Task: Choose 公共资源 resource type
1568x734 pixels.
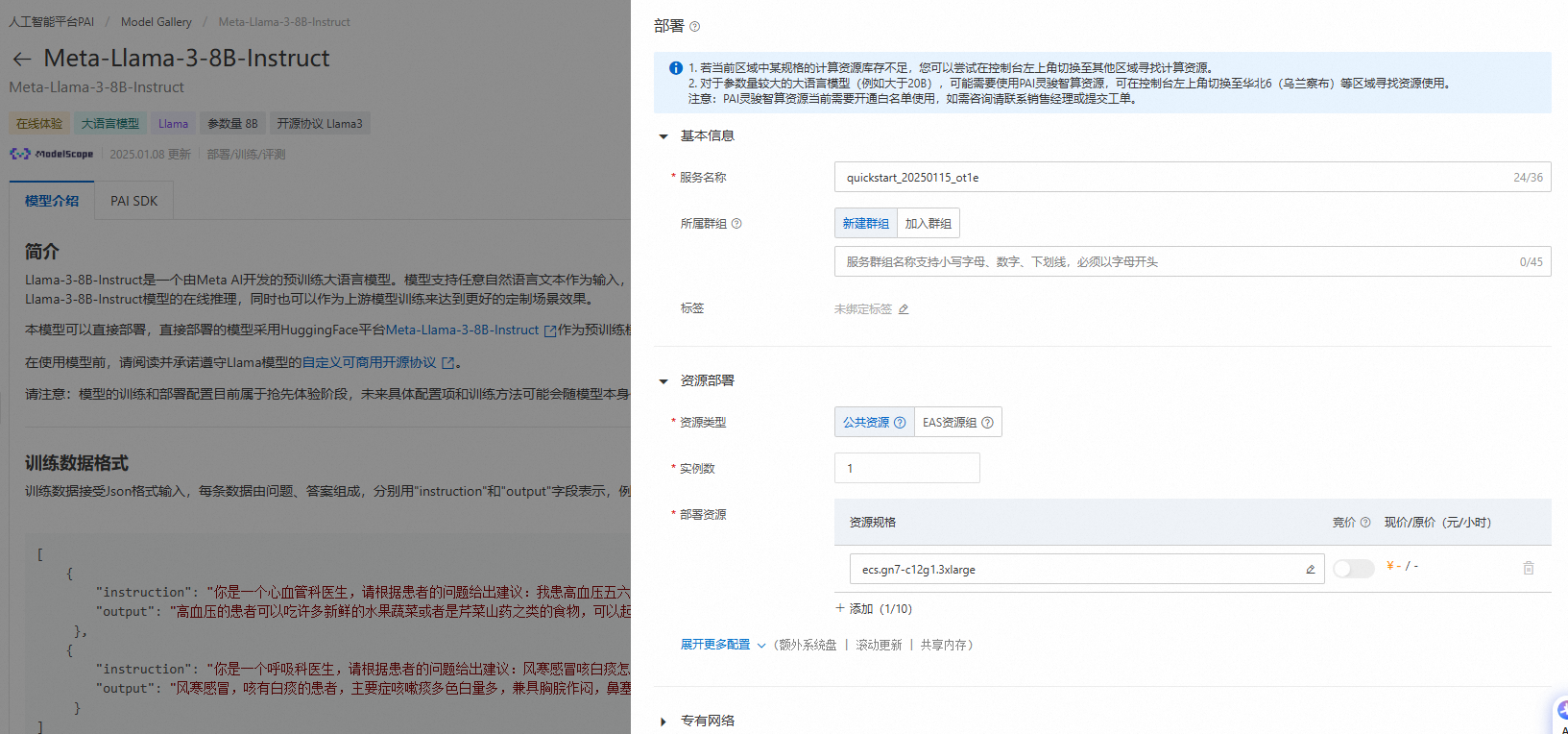Action: (874, 423)
